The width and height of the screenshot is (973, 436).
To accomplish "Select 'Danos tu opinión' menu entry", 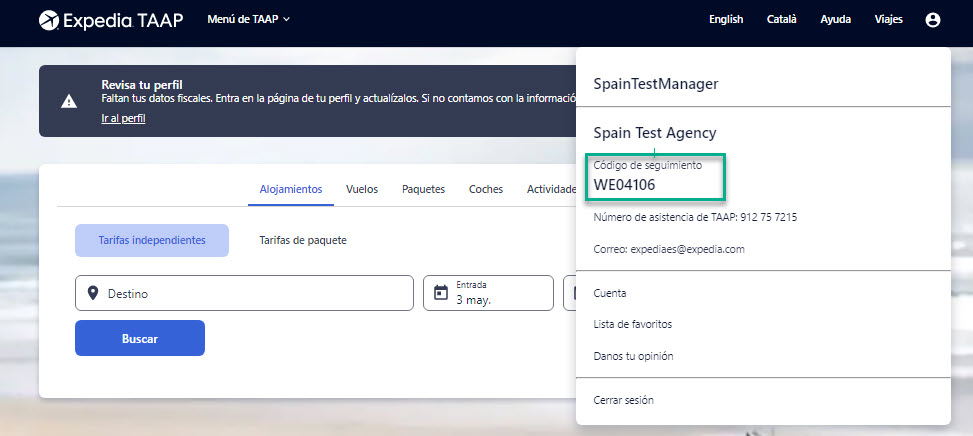I will [x=634, y=356].
